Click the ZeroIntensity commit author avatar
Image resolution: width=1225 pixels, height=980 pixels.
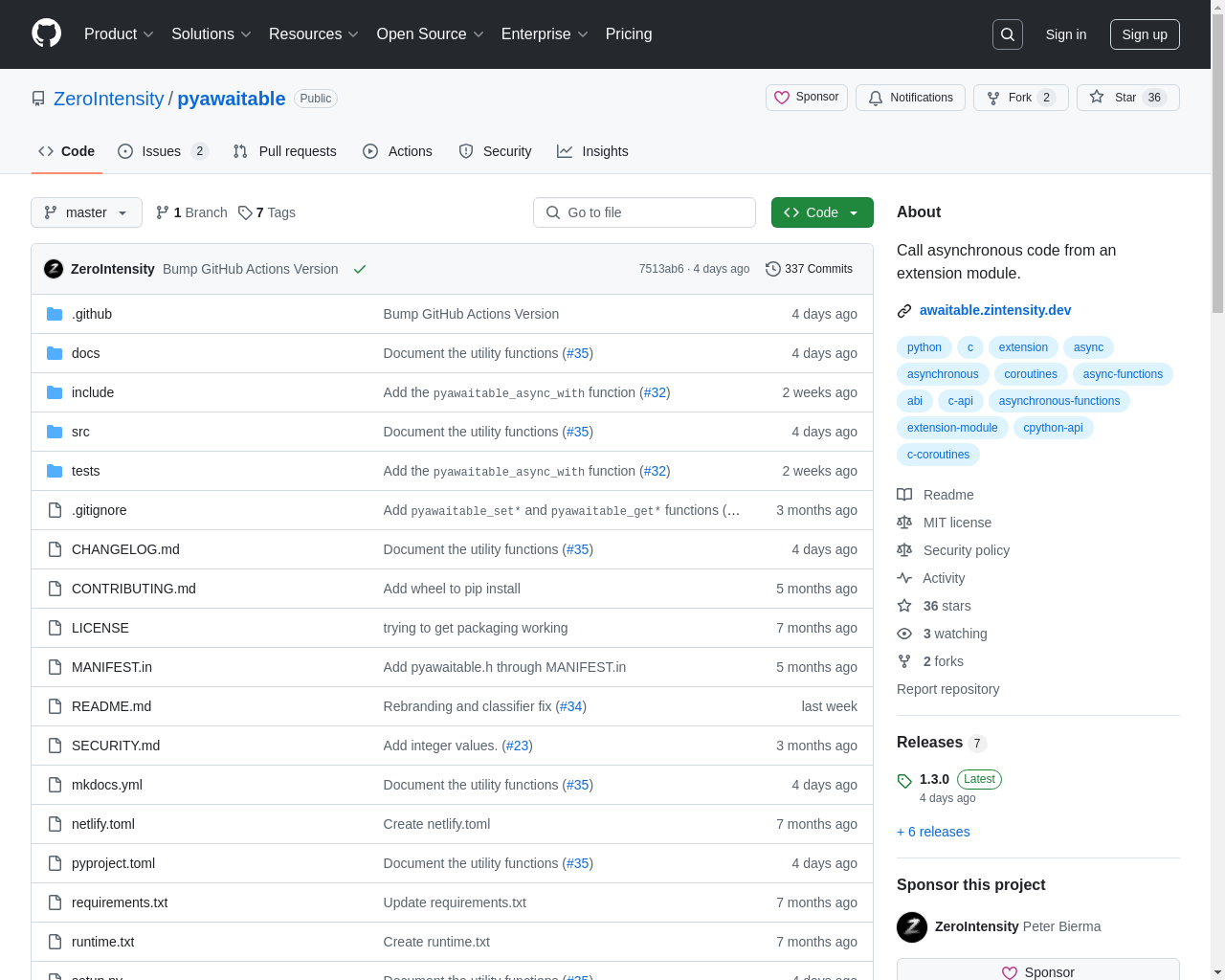[x=54, y=269]
